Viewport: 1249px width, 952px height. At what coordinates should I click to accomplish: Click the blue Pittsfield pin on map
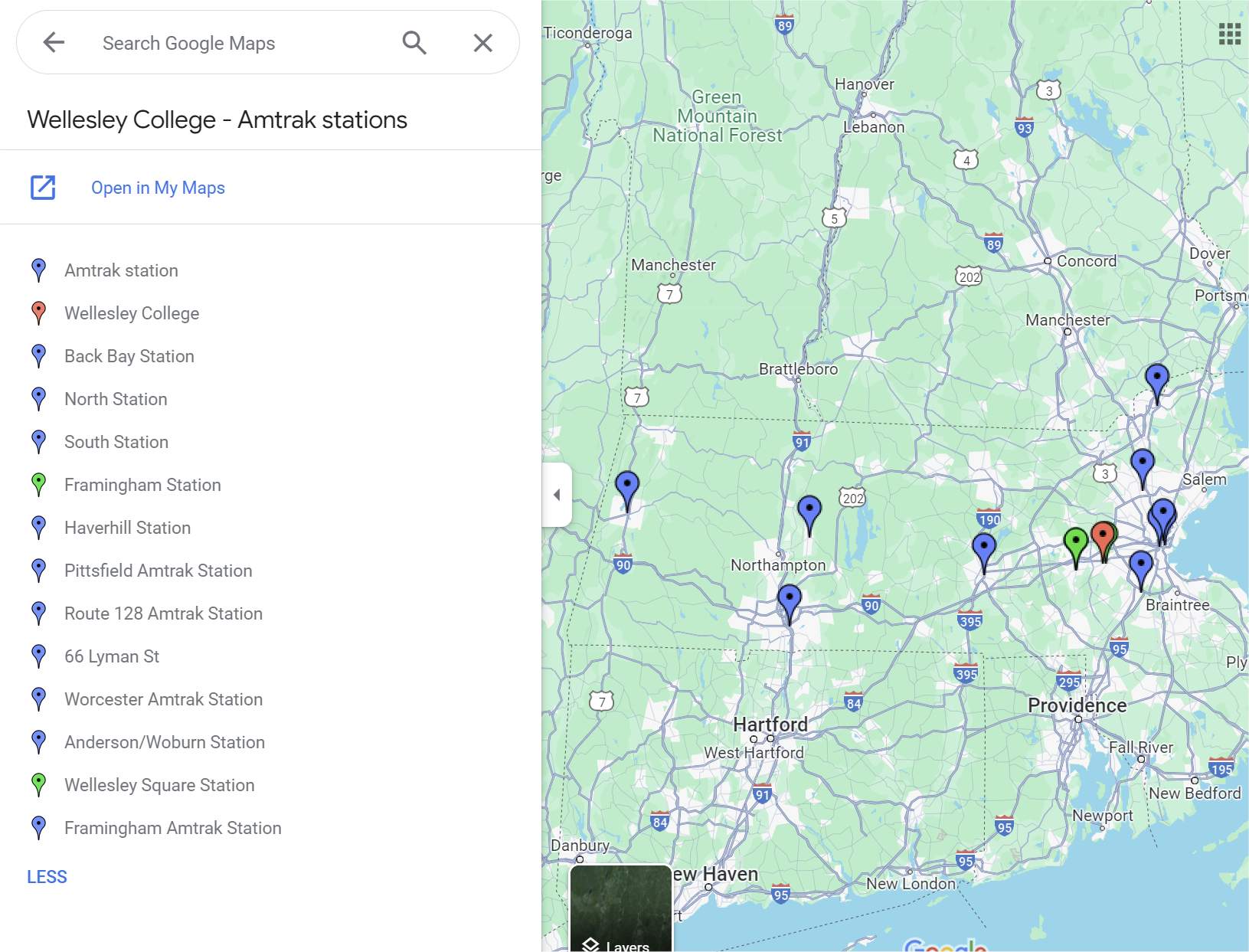(x=627, y=486)
